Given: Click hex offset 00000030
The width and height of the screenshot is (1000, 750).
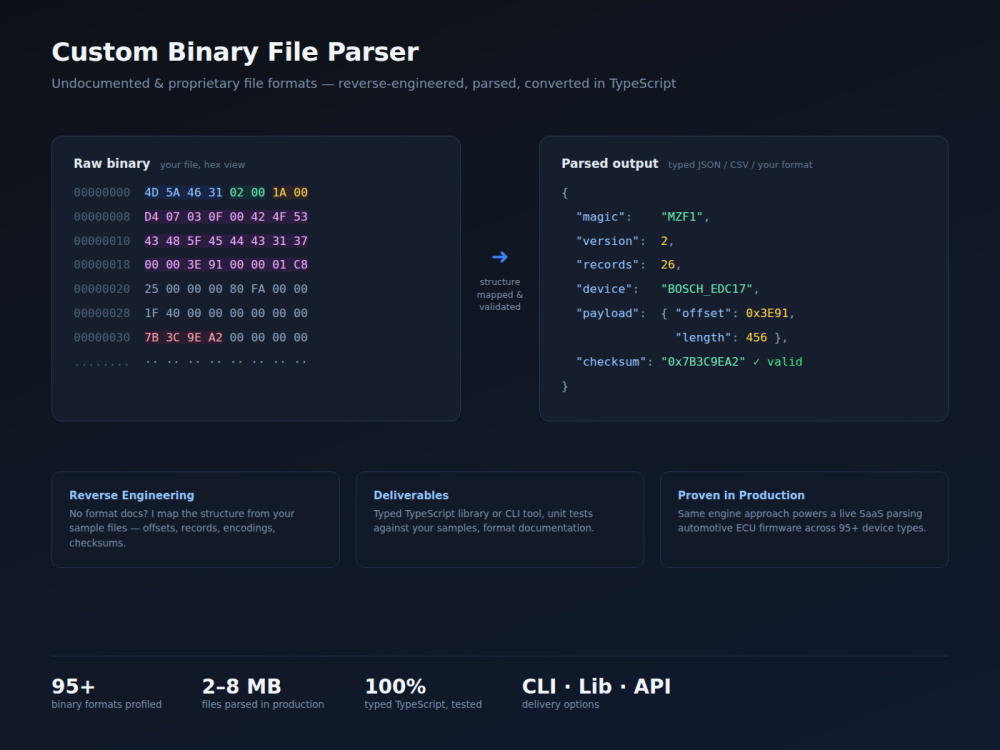Looking at the screenshot, I should [102, 337].
